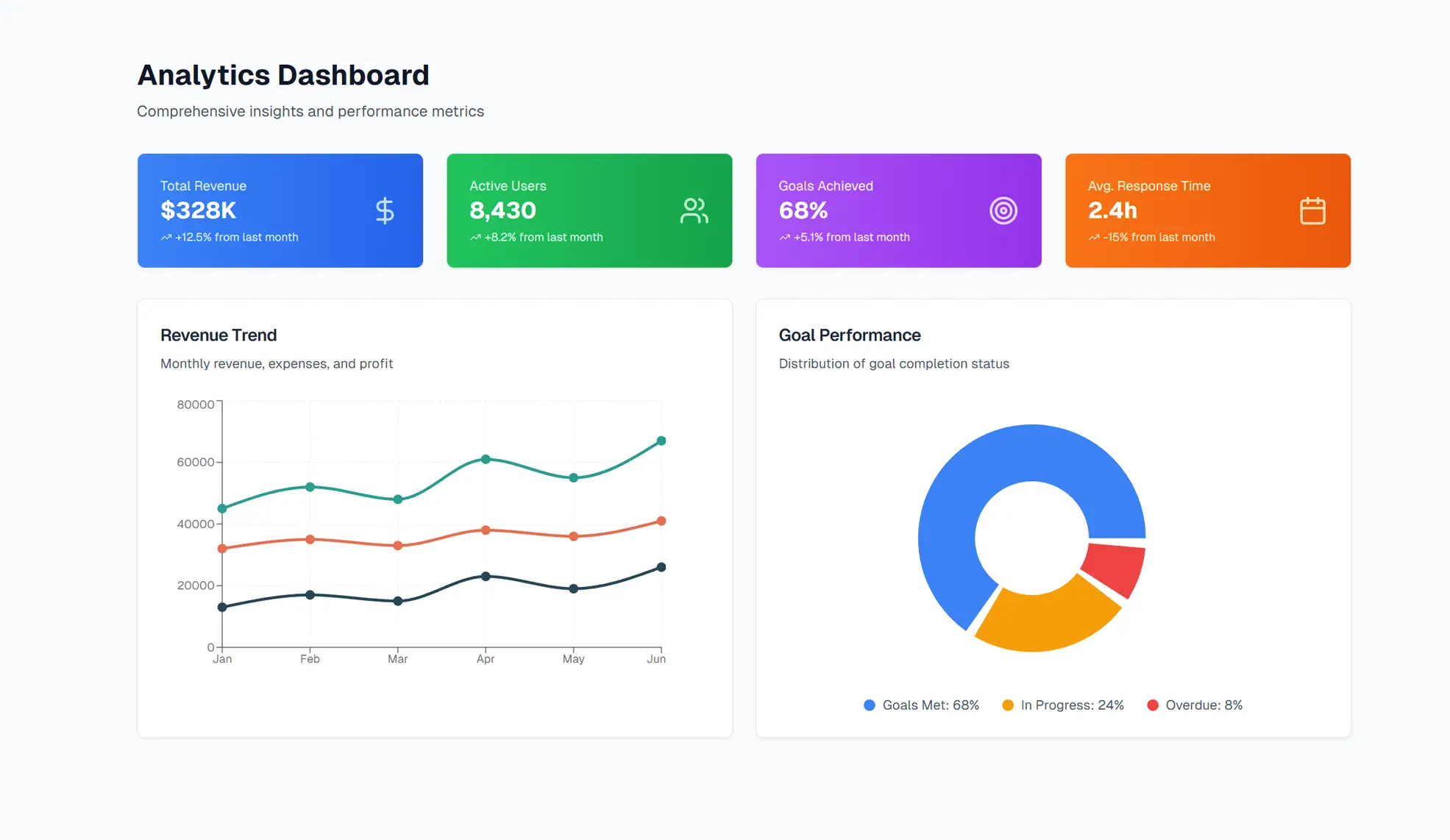Click the trend arrow next to +12.5%

coord(166,237)
